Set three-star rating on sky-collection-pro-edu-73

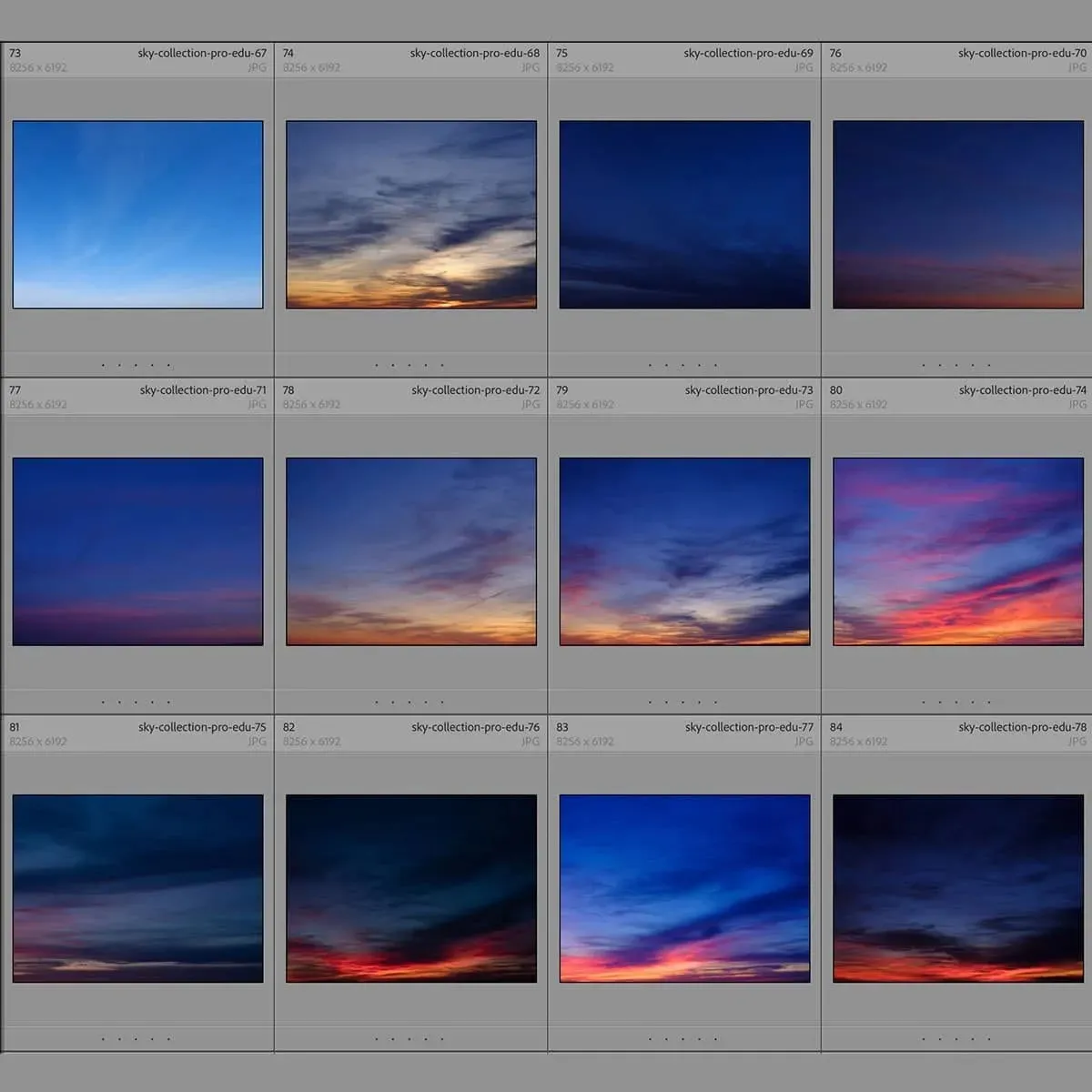tap(682, 703)
